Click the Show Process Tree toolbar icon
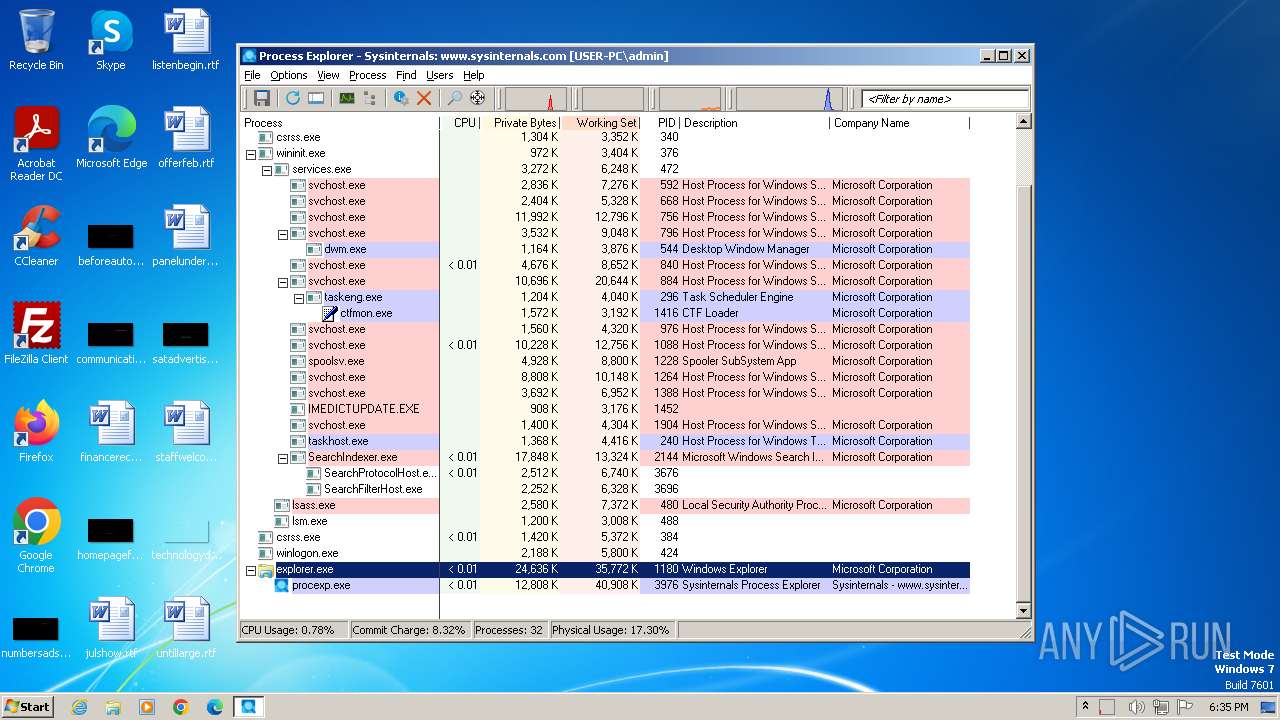1280x720 pixels. click(x=370, y=98)
